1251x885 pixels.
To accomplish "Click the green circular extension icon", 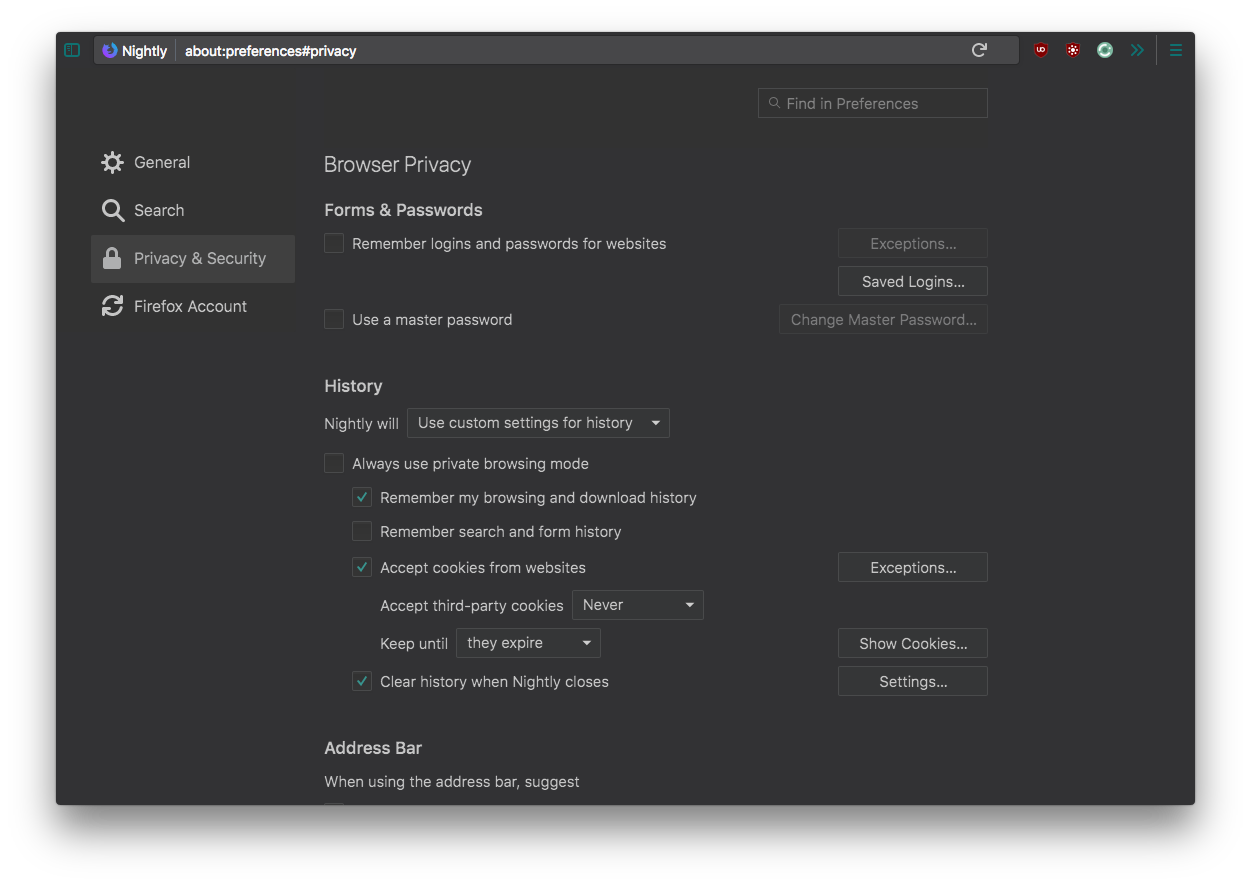I will (1105, 50).
